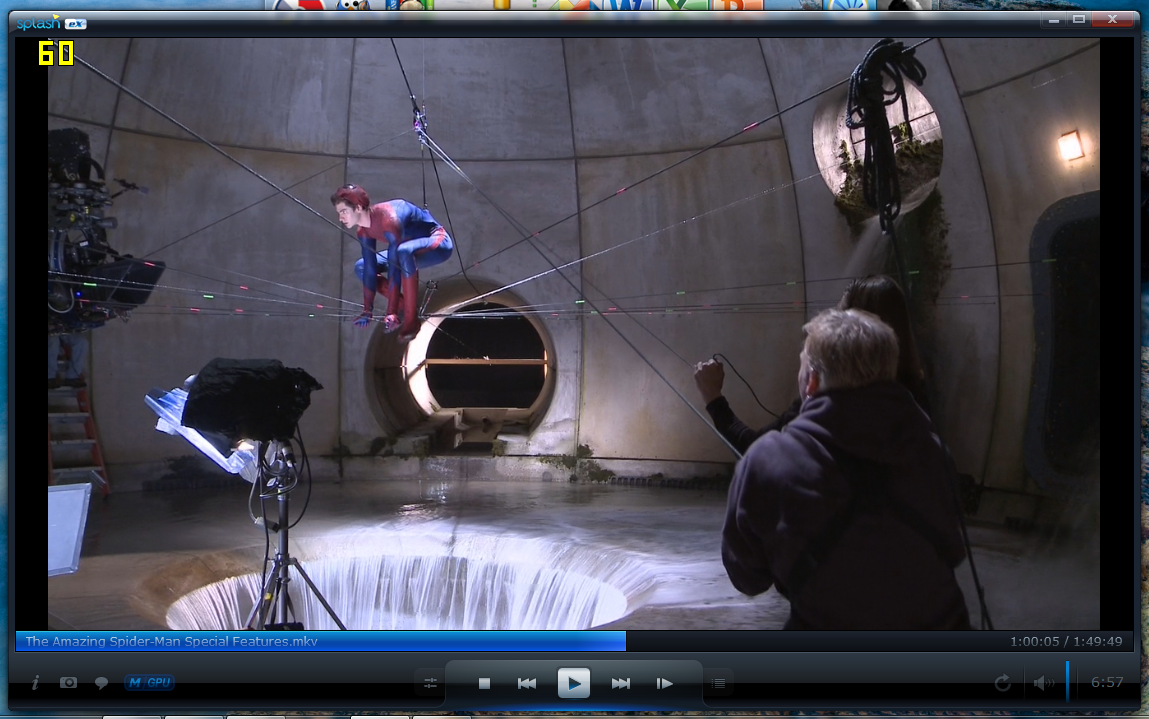
Task: Maximize the Splash player window
Action: (x=1079, y=20)
